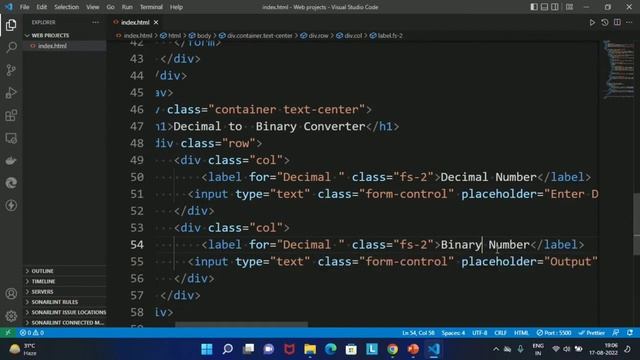640x360 pixels.
Task: Click the CRLF end of line status
Action: coord(500,333)
